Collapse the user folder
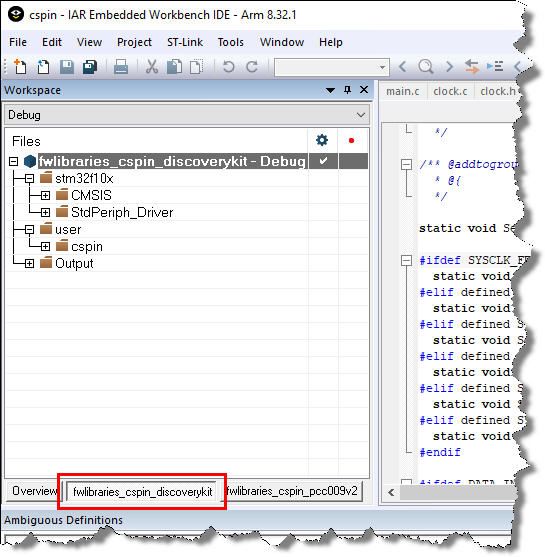Image resolution: width=545 pixels, height=557 pixels. [x=29, y=229]
